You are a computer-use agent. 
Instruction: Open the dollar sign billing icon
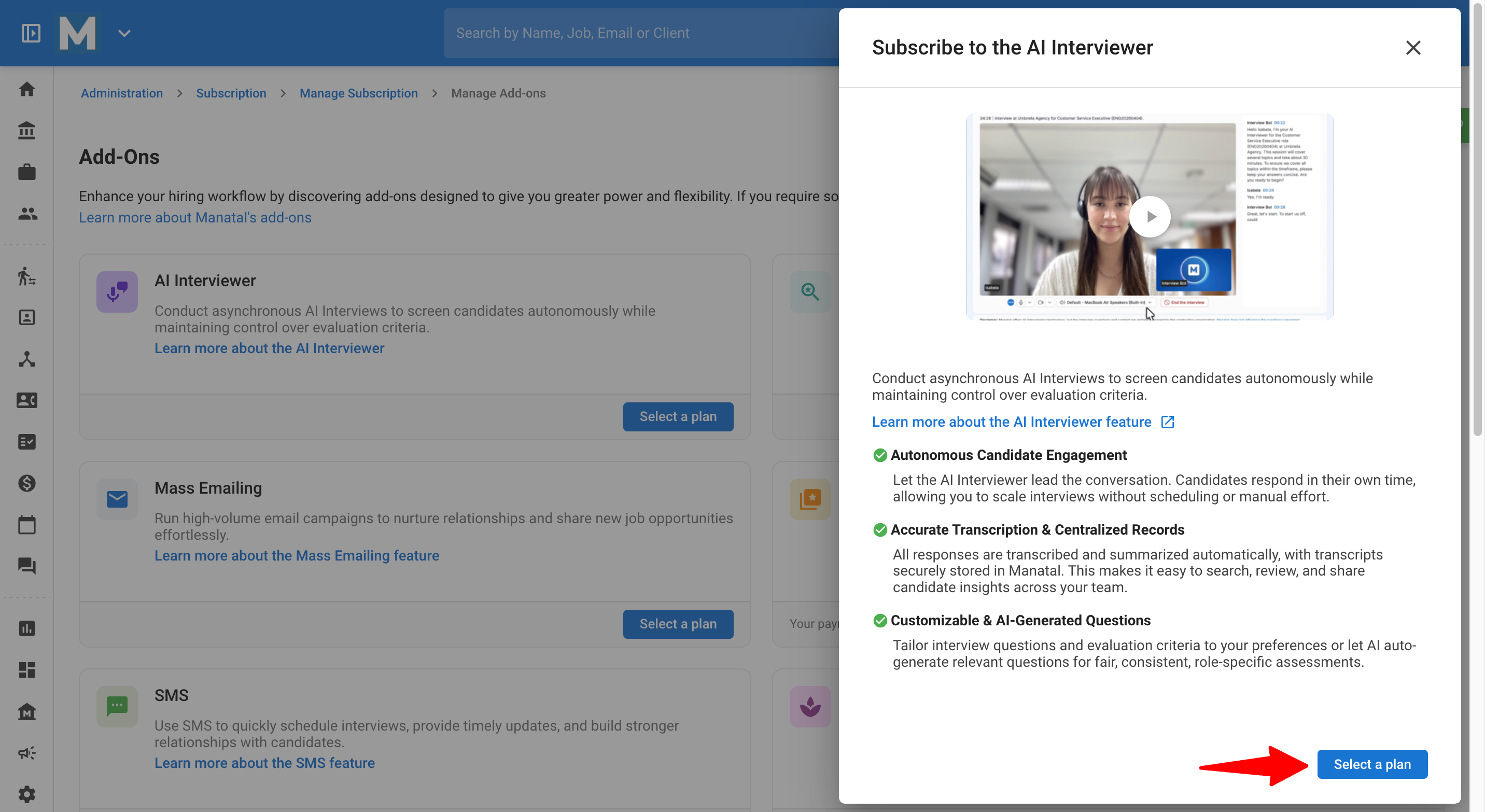[x=26, y=483]
